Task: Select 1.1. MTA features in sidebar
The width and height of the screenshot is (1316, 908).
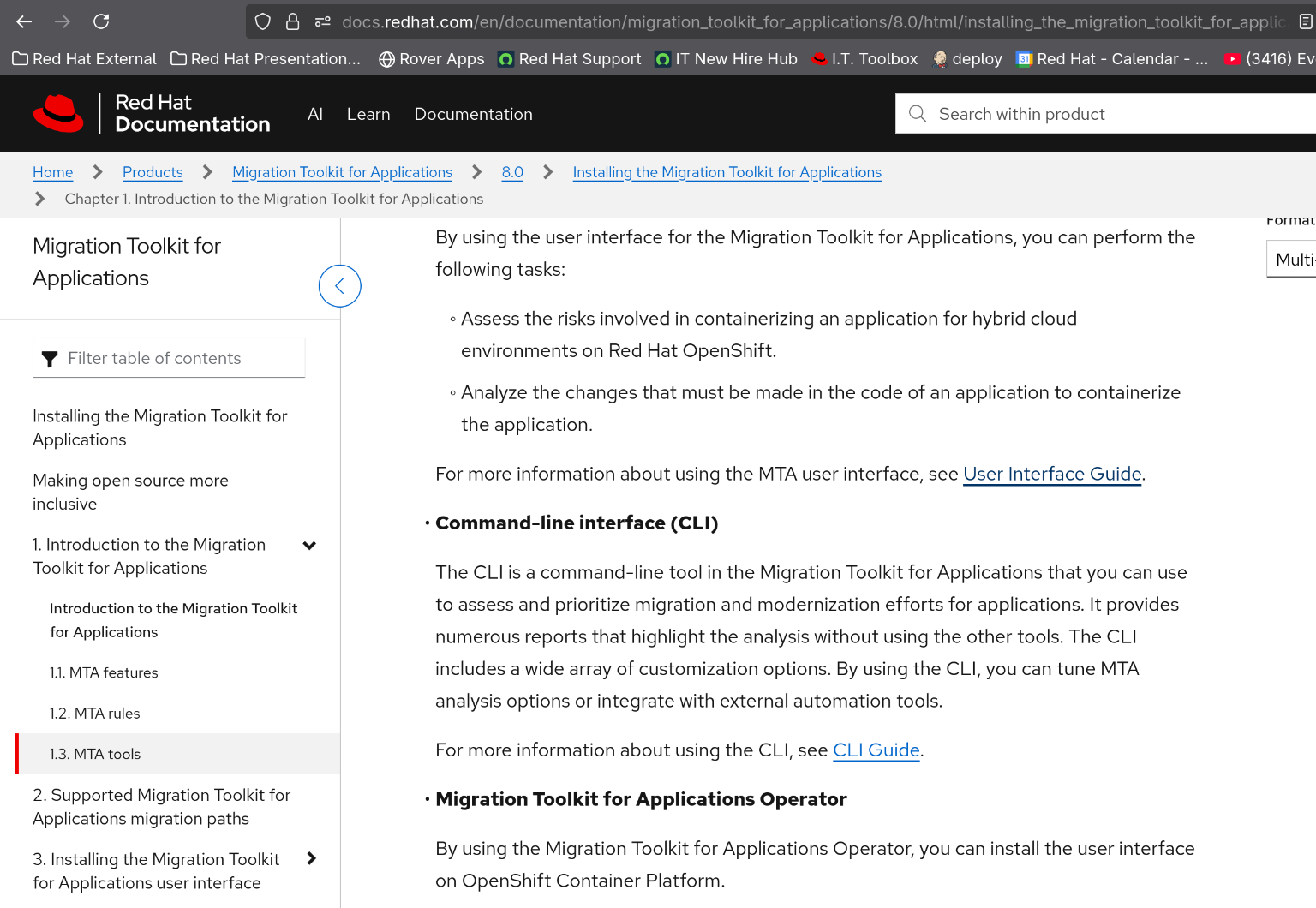Action: 104,673
